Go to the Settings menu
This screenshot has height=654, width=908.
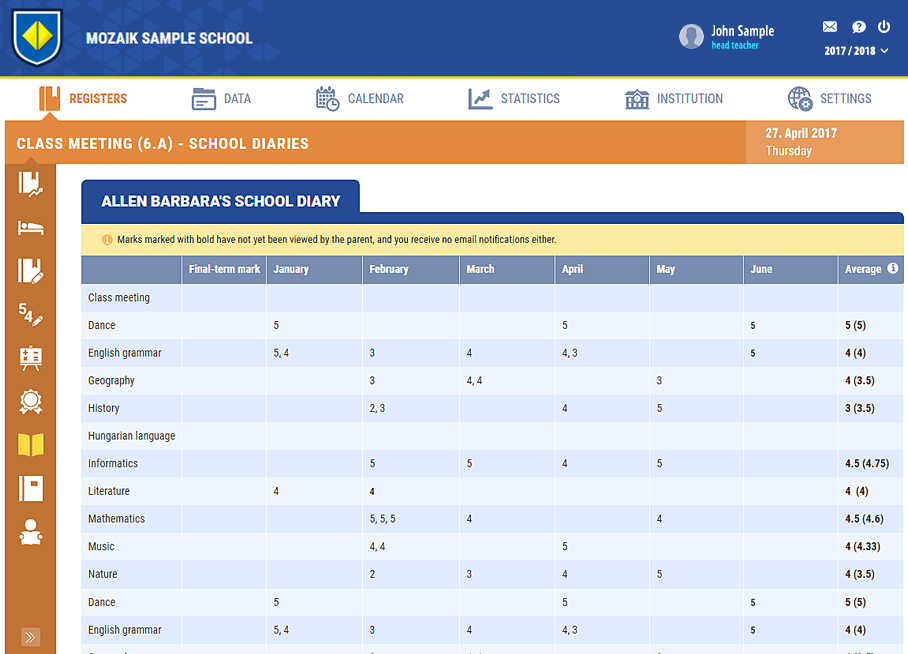[x=829, y=99]
